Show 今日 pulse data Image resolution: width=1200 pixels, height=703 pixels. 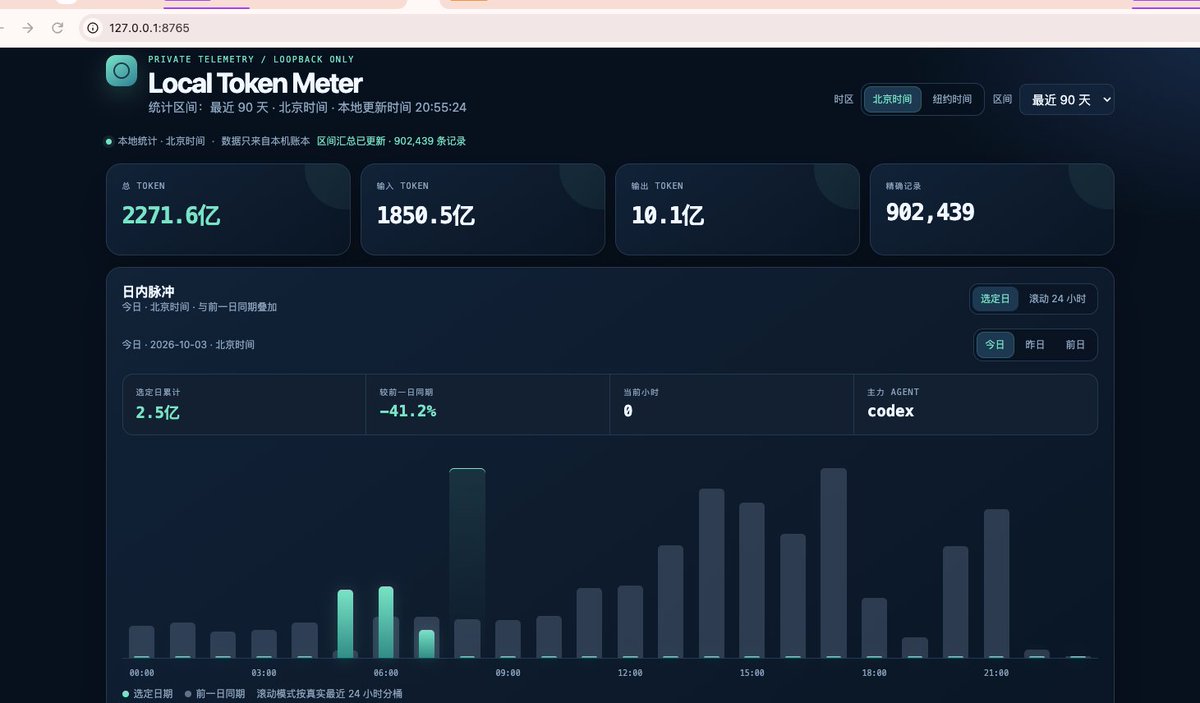[x=995, y=345]
